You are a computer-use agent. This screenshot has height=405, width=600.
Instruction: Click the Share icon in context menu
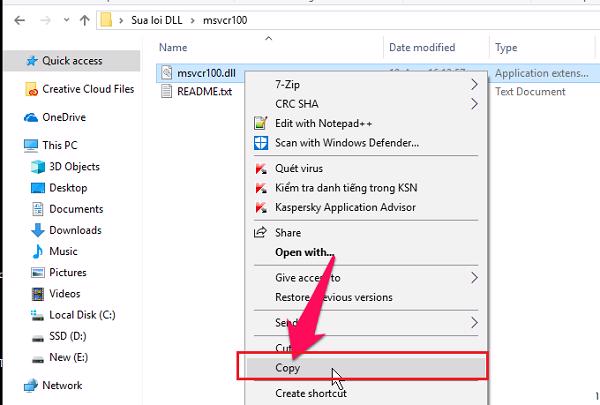point(261,233)
